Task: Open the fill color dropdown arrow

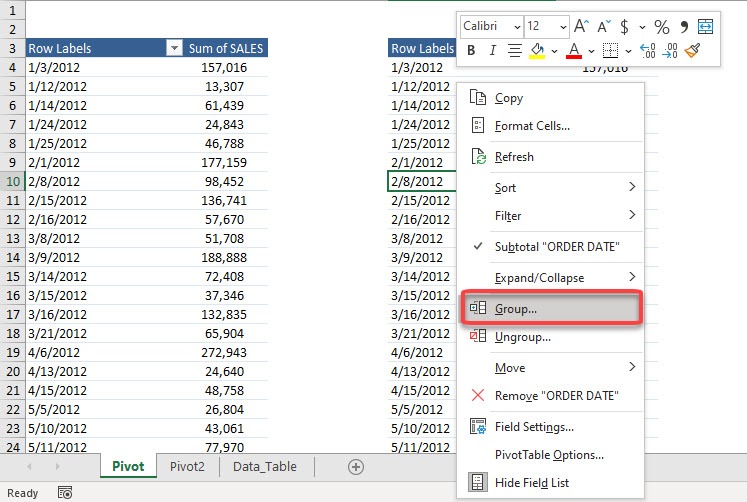Action: [554, 51]
